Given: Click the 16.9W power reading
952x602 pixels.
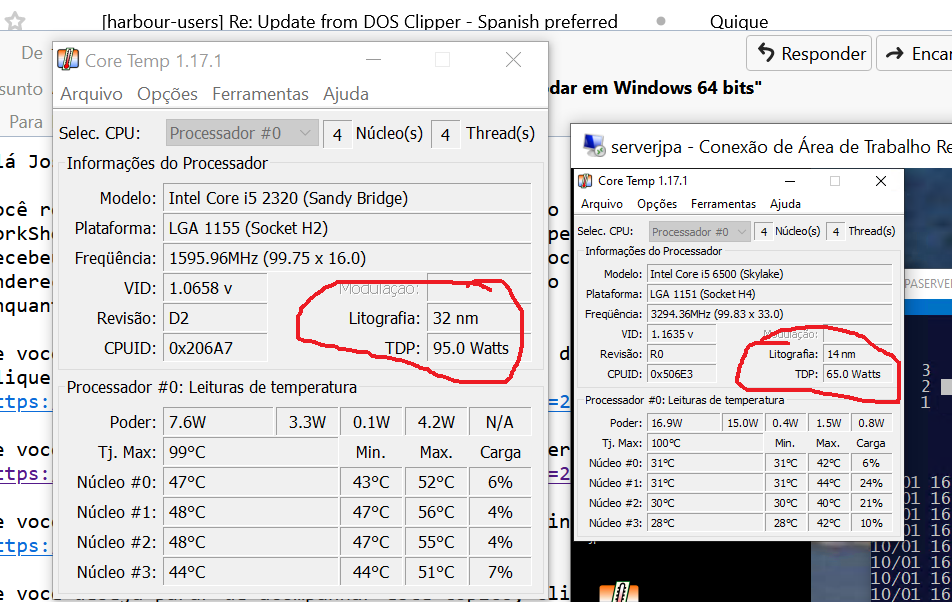Looking at the screenshot, I should [684, 423].
